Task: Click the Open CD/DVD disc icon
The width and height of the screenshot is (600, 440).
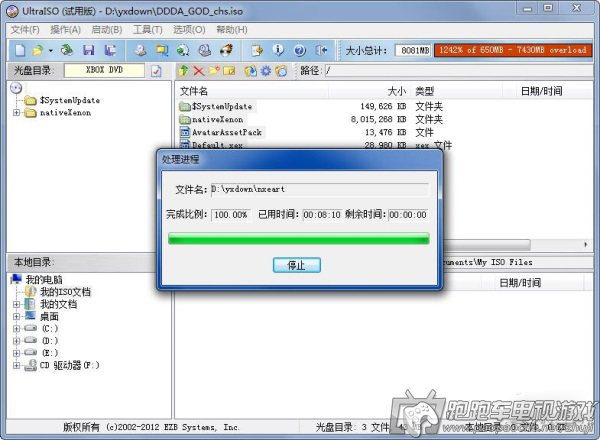Action: coord(67,50)
